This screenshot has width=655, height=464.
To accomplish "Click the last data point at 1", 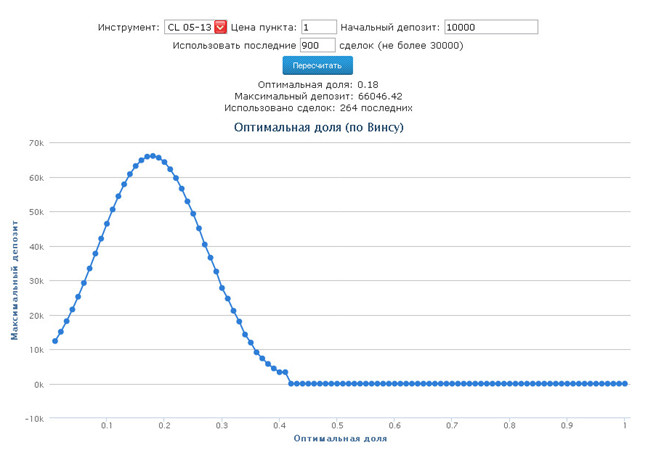I will click(x=625, y=383).
